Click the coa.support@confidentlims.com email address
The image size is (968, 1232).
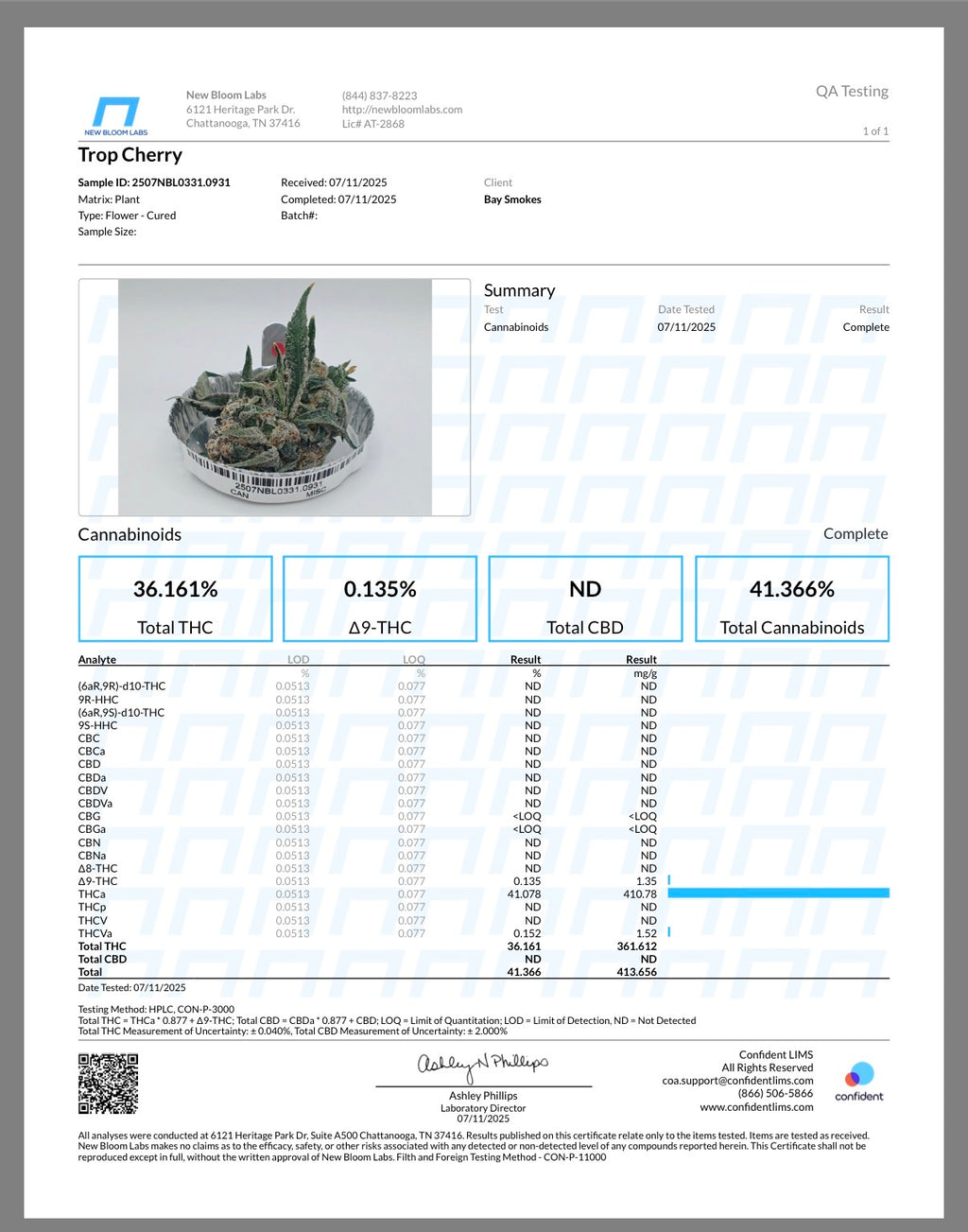point(737,1081)
